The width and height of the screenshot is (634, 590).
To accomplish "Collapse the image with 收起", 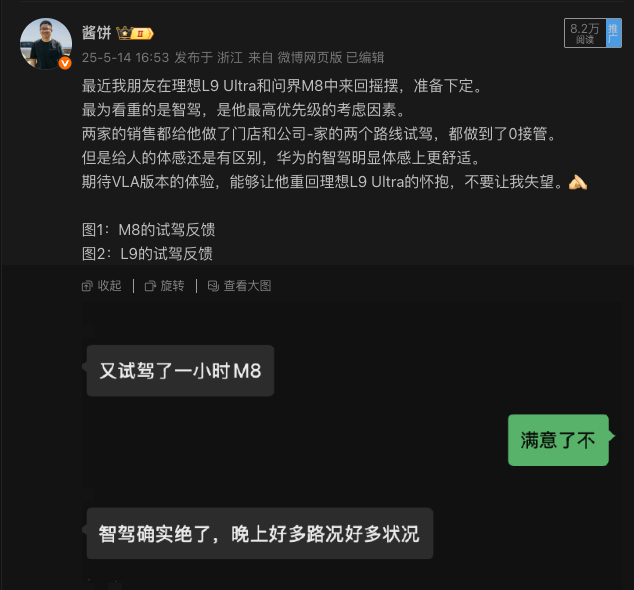I will tap(102, 286).
